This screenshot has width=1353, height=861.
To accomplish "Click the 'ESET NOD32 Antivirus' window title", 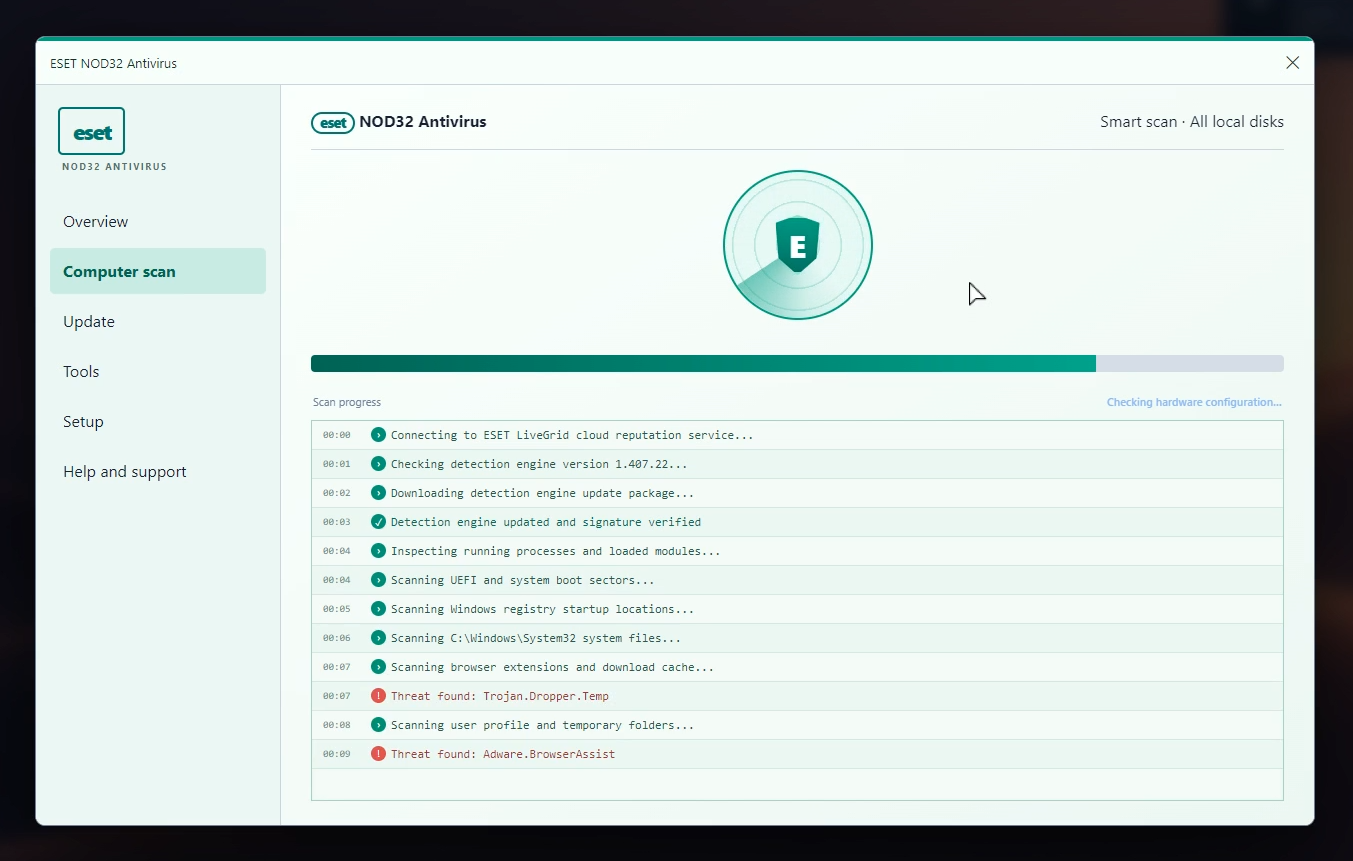I will coord(113,63).
